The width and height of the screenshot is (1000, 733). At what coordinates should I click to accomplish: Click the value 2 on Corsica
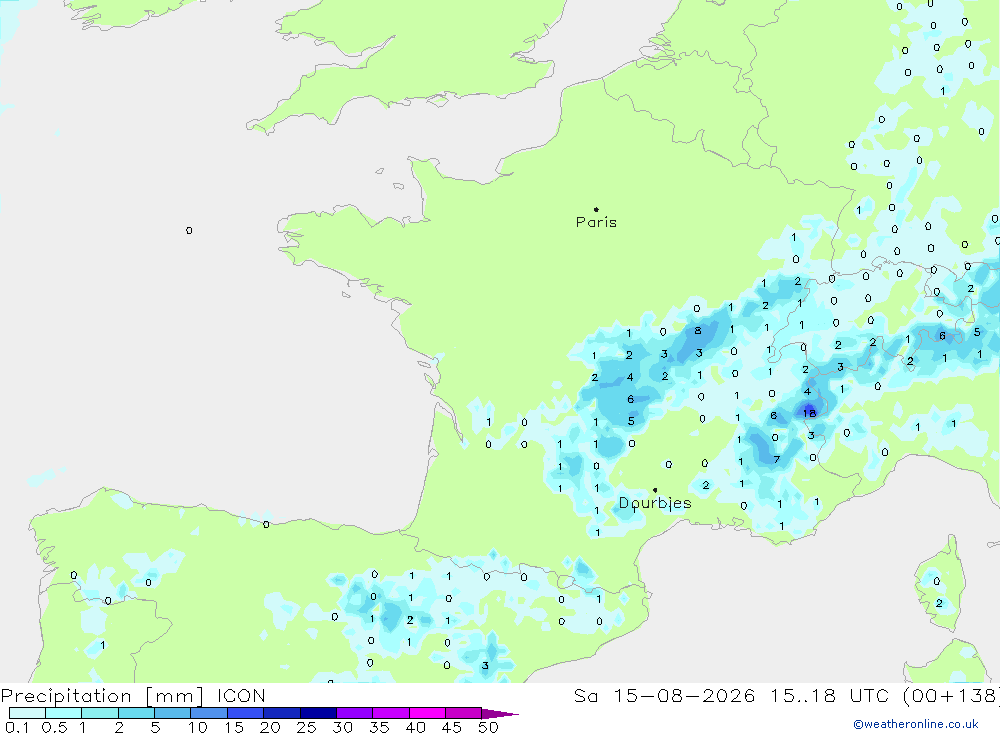click(x=939, y=603)
